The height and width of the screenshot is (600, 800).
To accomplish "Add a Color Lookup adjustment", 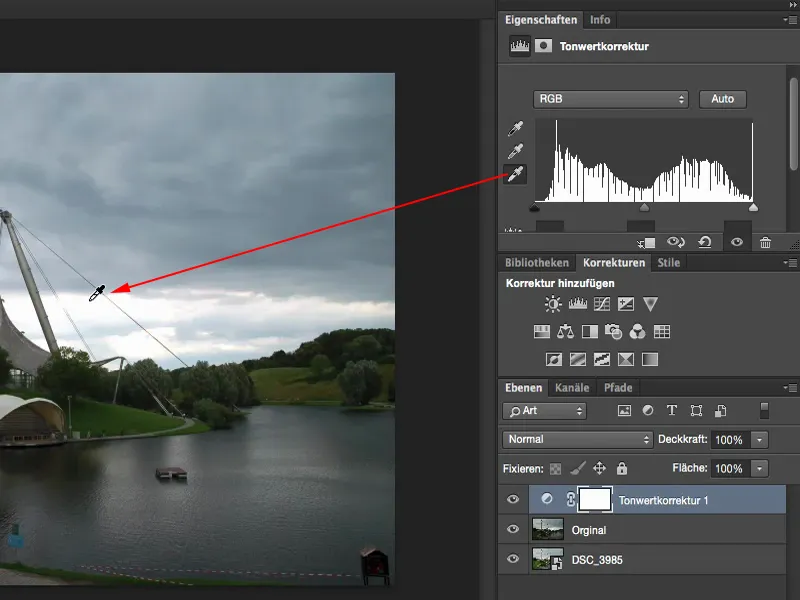I will 662,332.
